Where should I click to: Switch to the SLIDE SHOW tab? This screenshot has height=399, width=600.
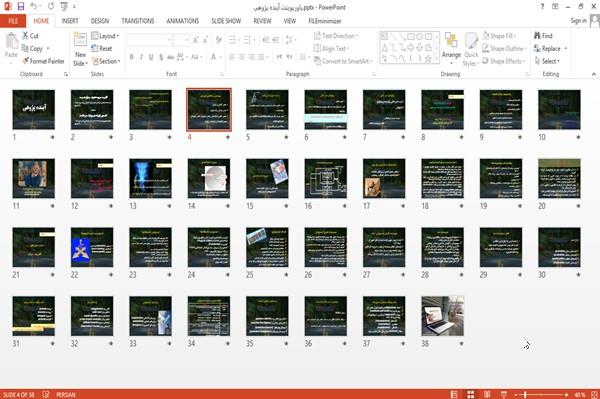(226, 21)
